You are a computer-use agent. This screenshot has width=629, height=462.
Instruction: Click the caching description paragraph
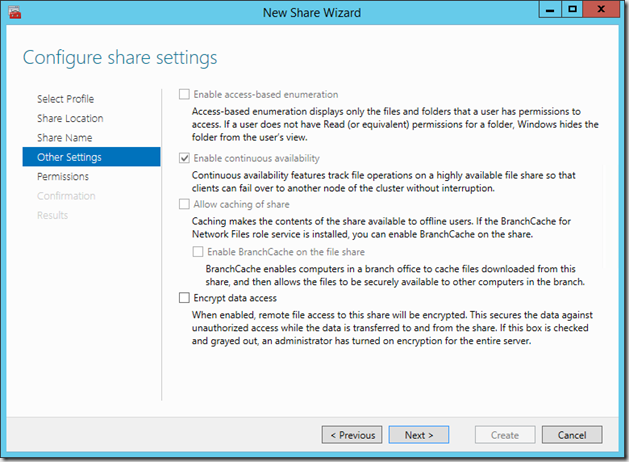pos(381,227)
